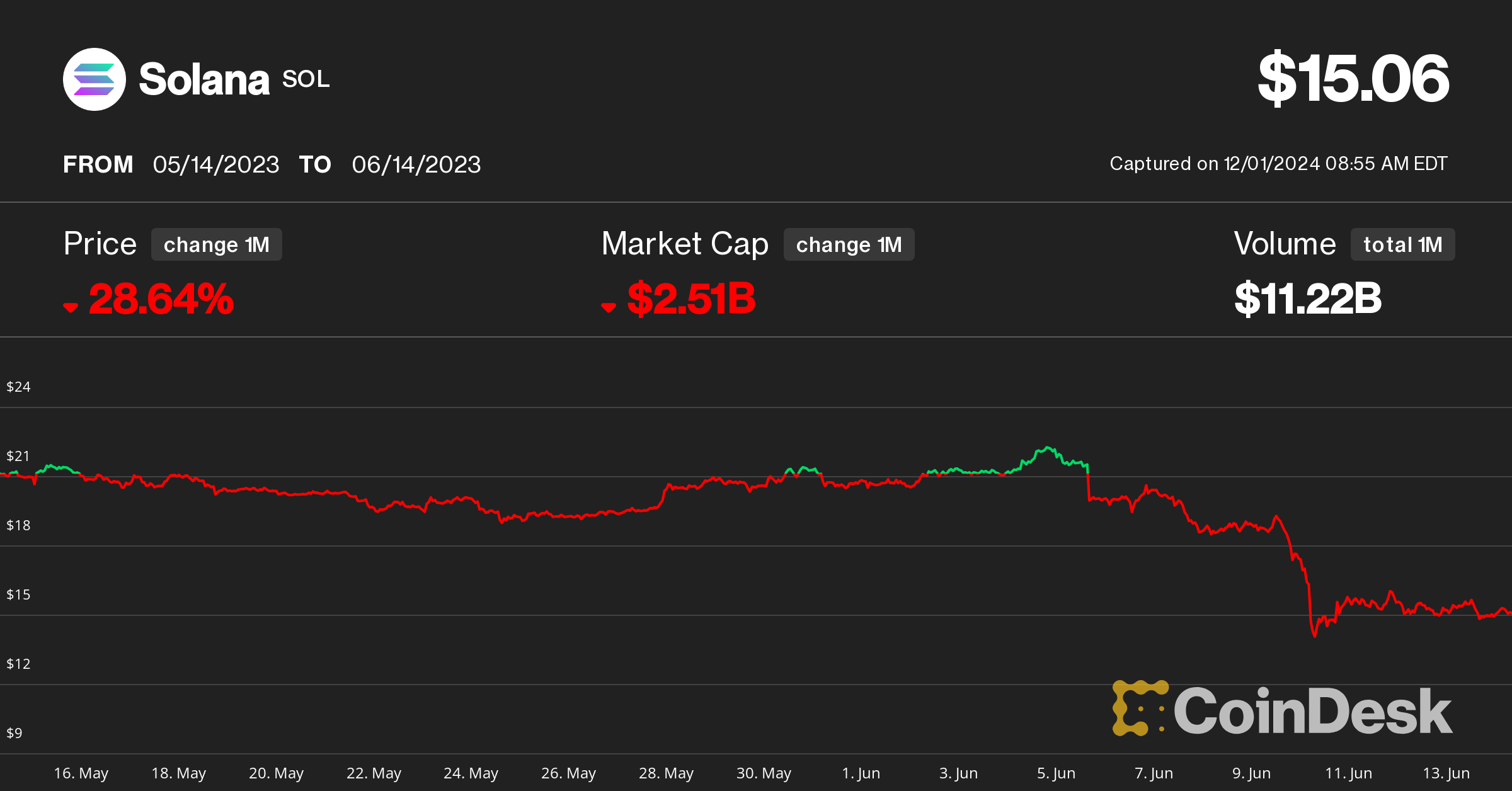Select the Volume 'total 1M' badge
The width and height of the screenshot is (1512, 791).
point(1402,244)
